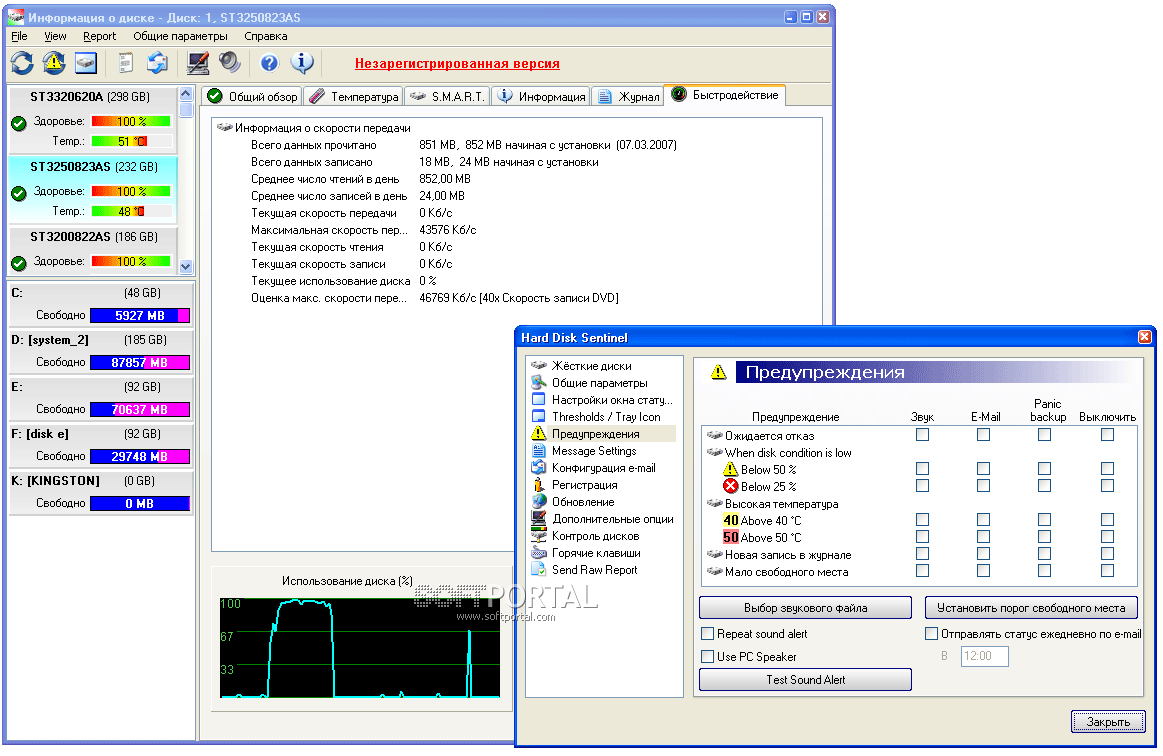Click D: drive free space bar 87857 MB
1163x756 pixels.
pos(139,363)
